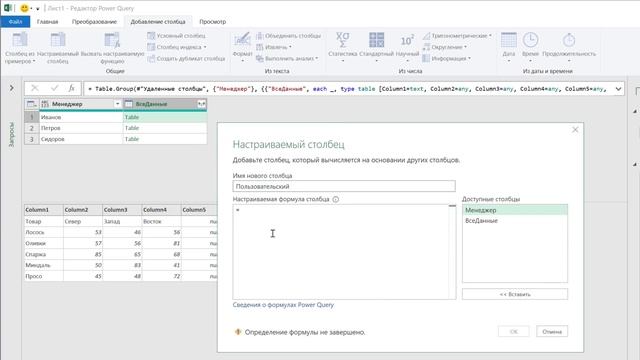The width and height of the screenshot is (640, 360).
Task: Click the Лосось preview cell
Action: [x=43, y=232]
